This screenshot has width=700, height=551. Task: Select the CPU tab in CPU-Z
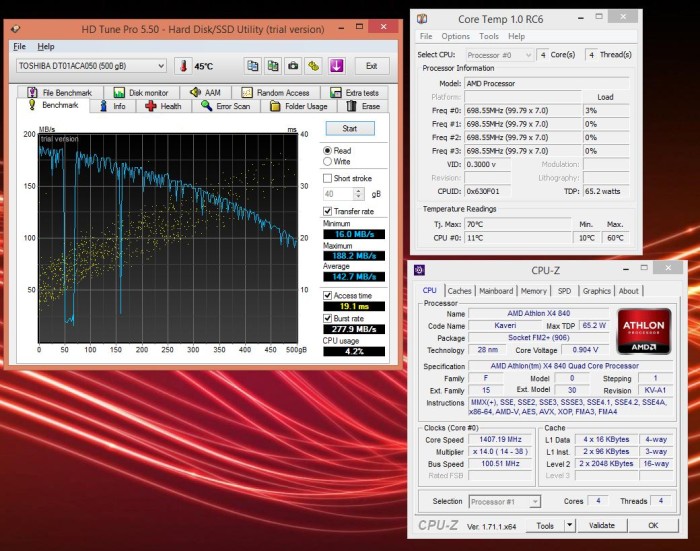pos(429,290)
